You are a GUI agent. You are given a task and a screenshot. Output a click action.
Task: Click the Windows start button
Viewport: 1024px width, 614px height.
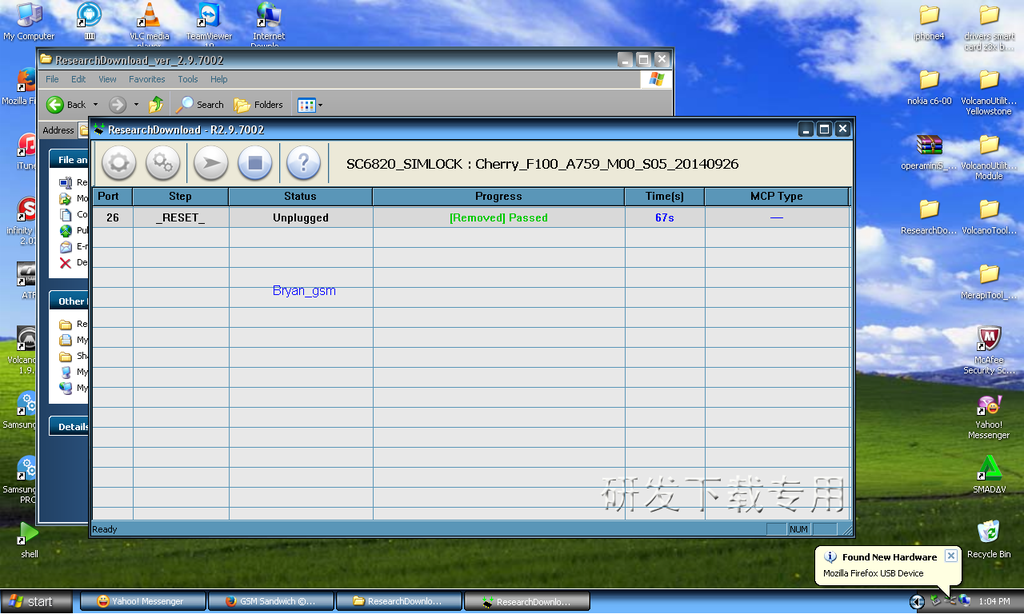point(37,602)
